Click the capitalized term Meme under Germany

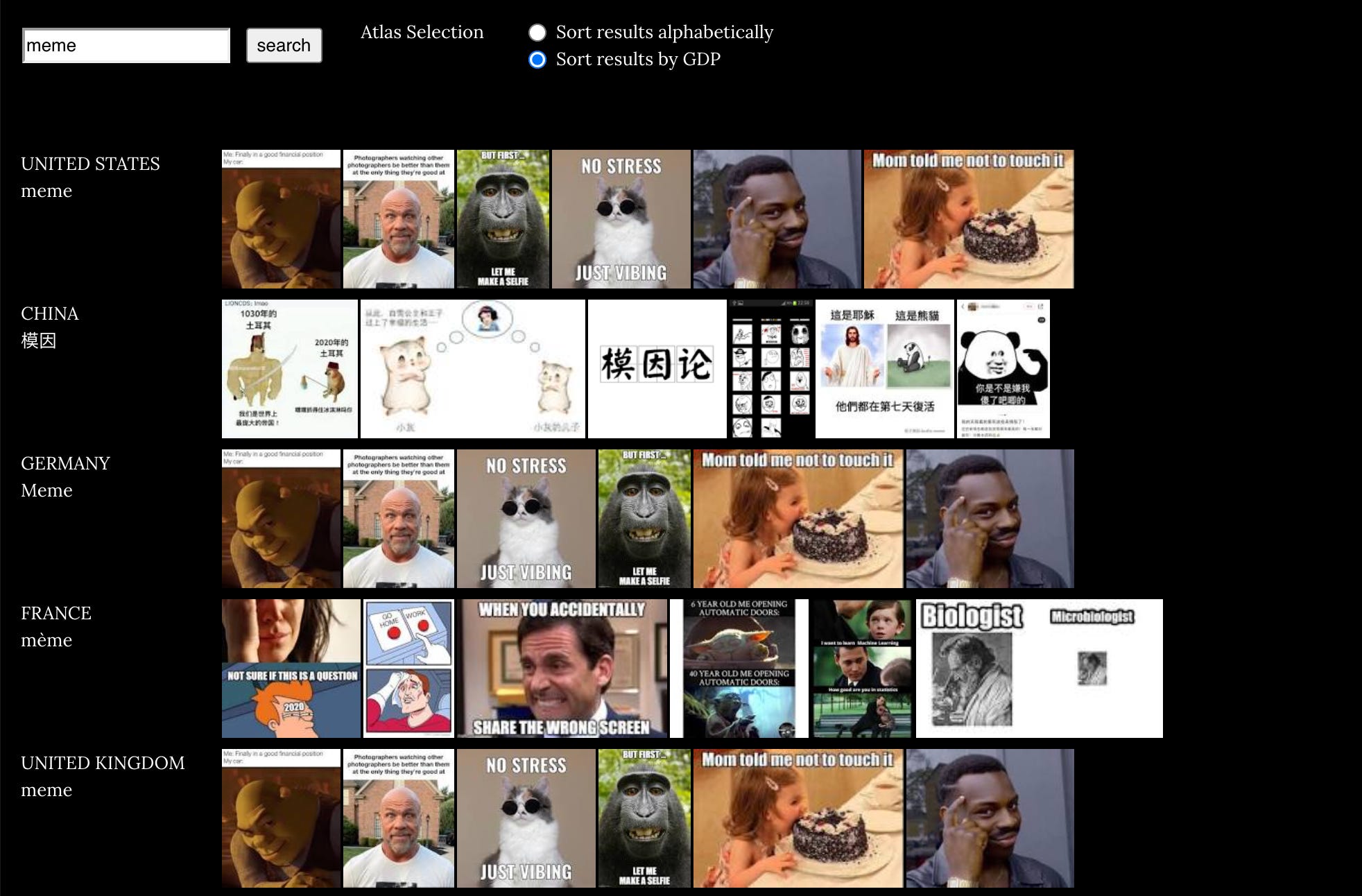46,490
